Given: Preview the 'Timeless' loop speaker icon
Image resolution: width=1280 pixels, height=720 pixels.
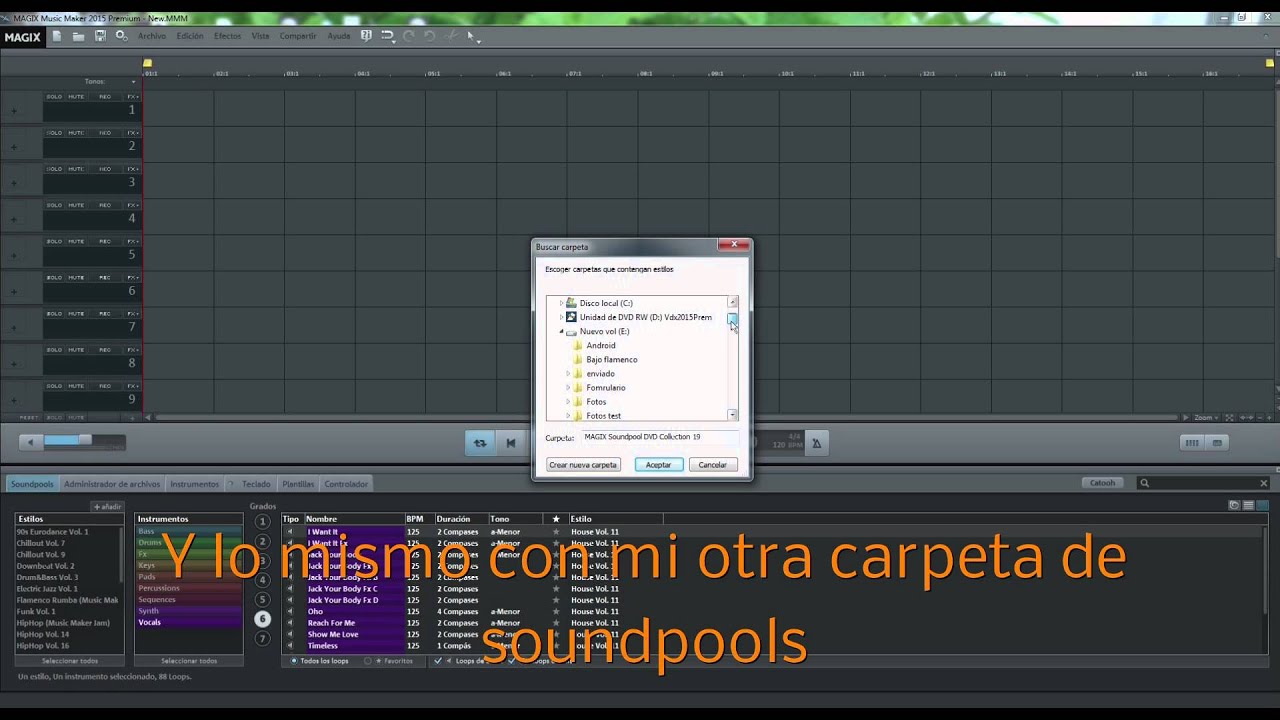Looking at the screenshot, I should click(290, 645).
